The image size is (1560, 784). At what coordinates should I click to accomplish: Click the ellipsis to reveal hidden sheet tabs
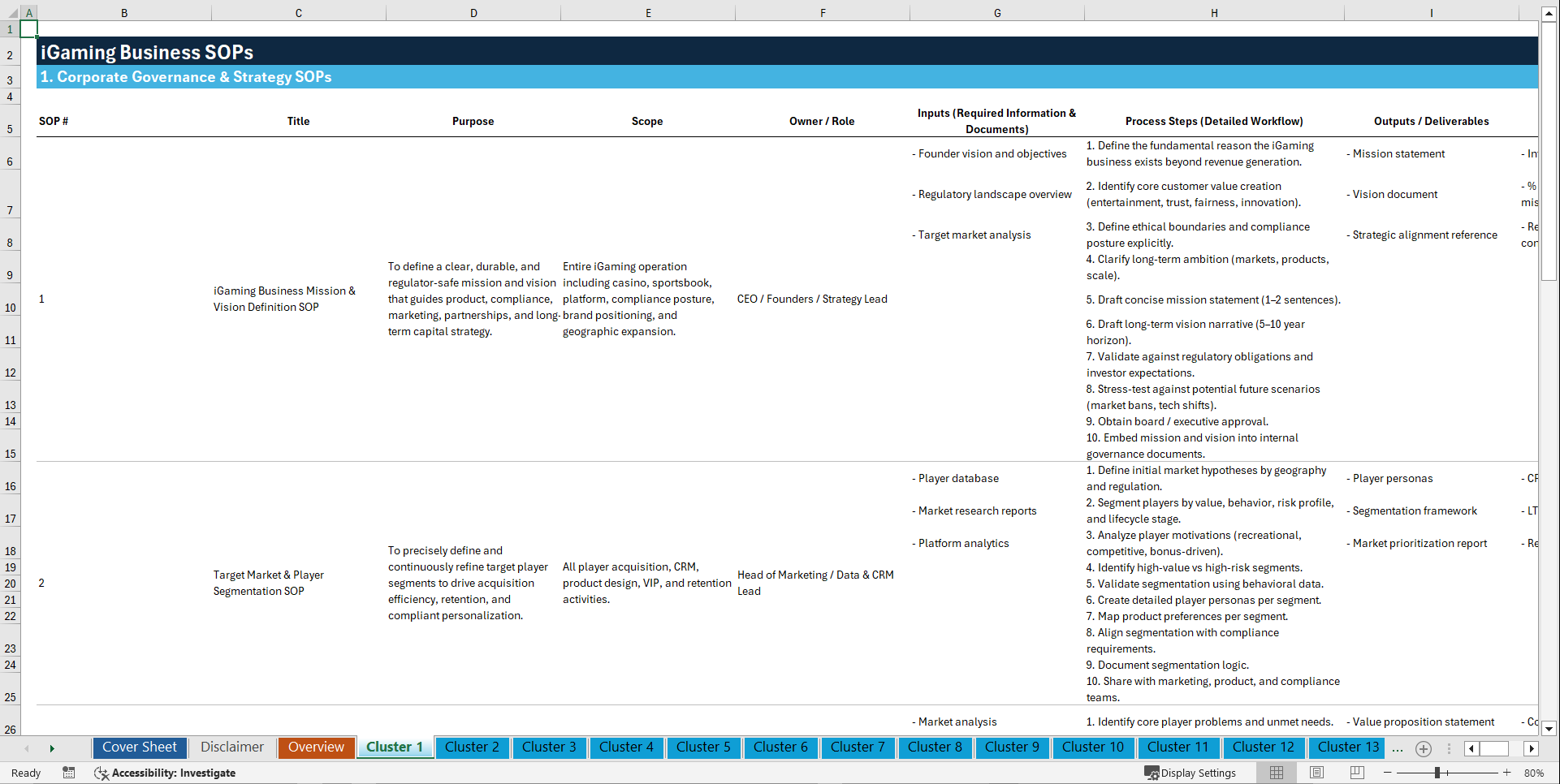click(x=1398, y=748)
